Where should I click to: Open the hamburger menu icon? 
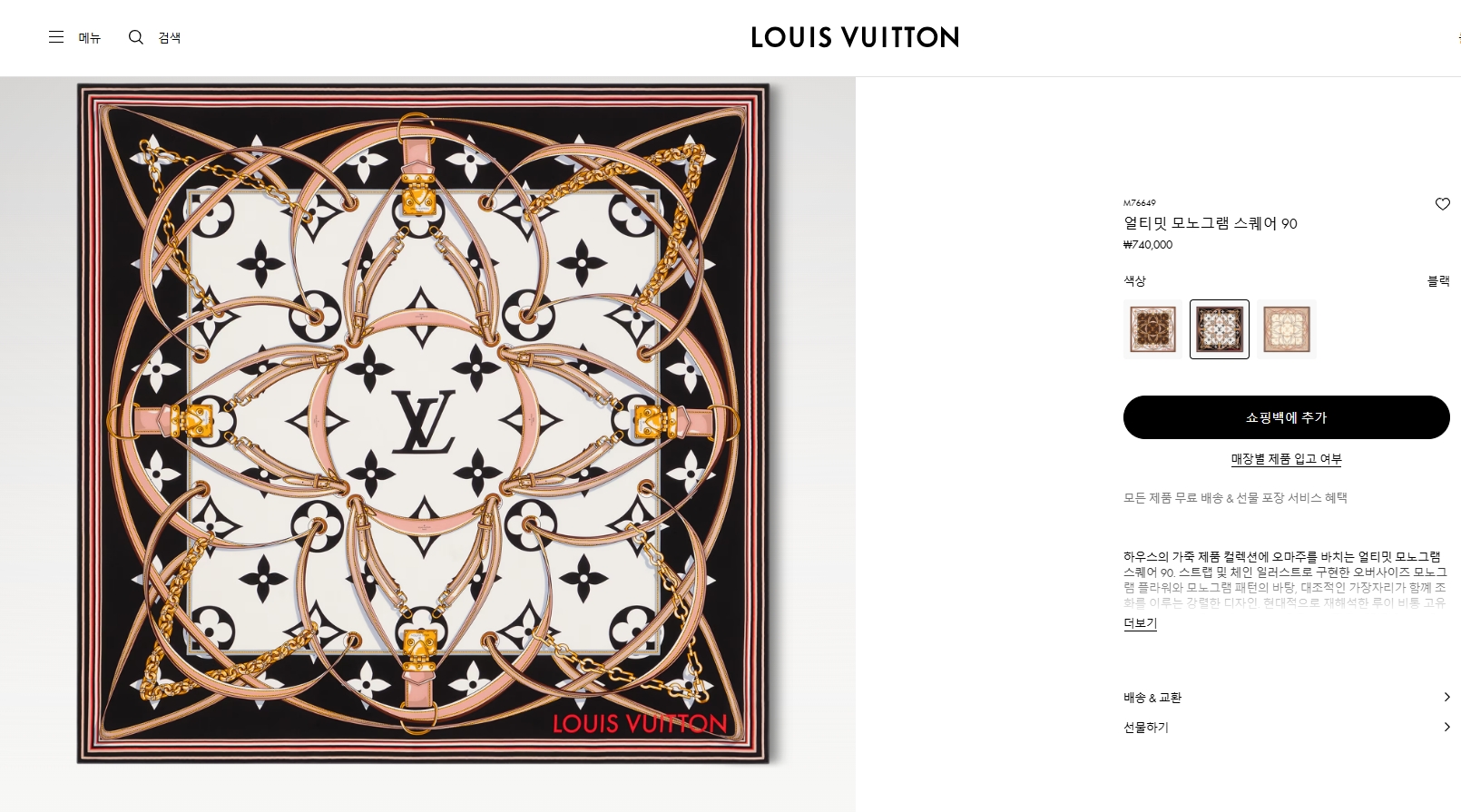coord(56,37)
